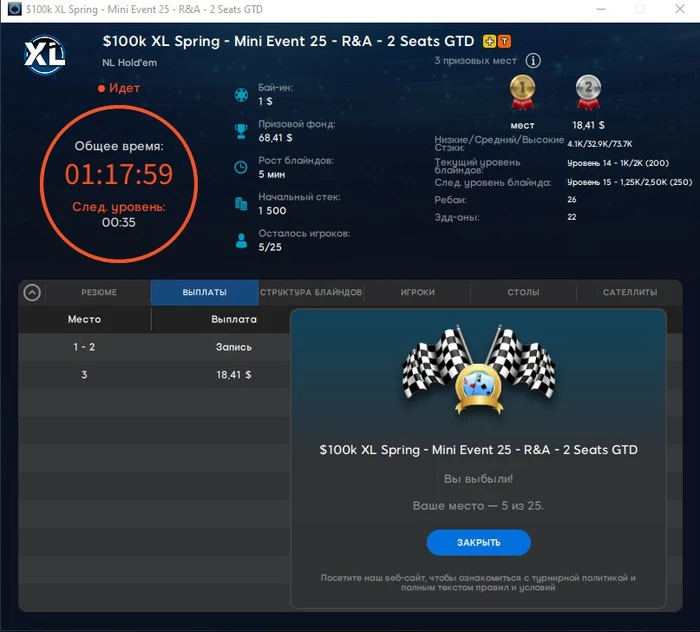The width and height of the screenshot is (700, 632).
Task: Click the Вы выбыли! message
Action: point(478,479)
